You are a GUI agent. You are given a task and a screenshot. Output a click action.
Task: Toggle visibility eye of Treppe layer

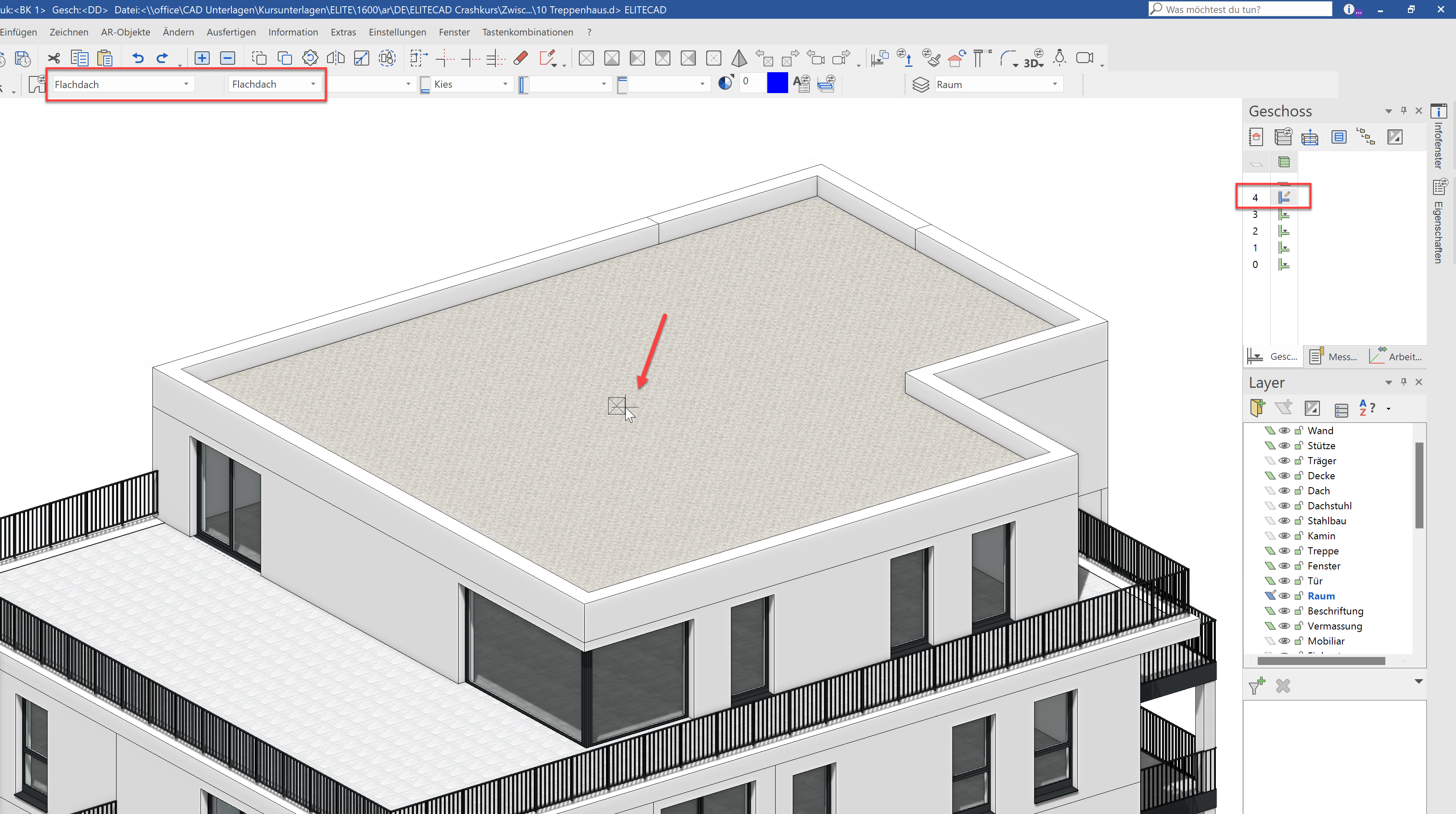1284,551
